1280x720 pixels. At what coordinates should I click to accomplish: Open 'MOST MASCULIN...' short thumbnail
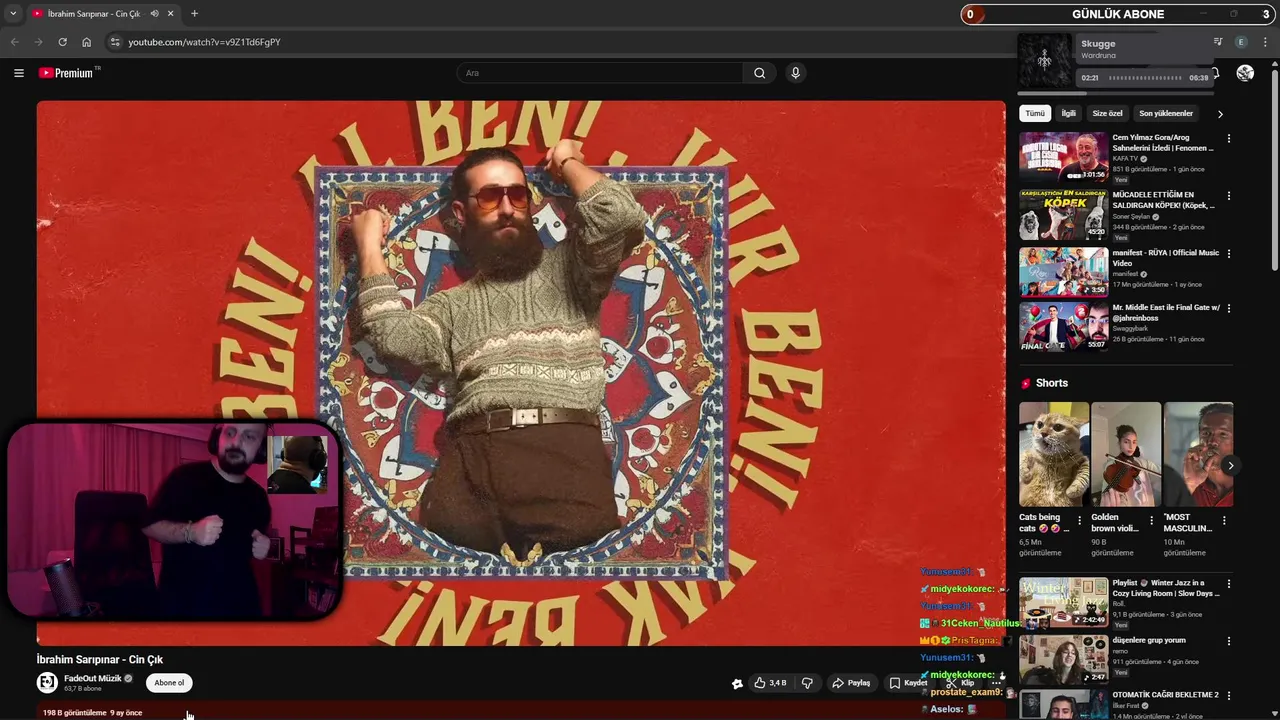click(x=1198, y=455)
